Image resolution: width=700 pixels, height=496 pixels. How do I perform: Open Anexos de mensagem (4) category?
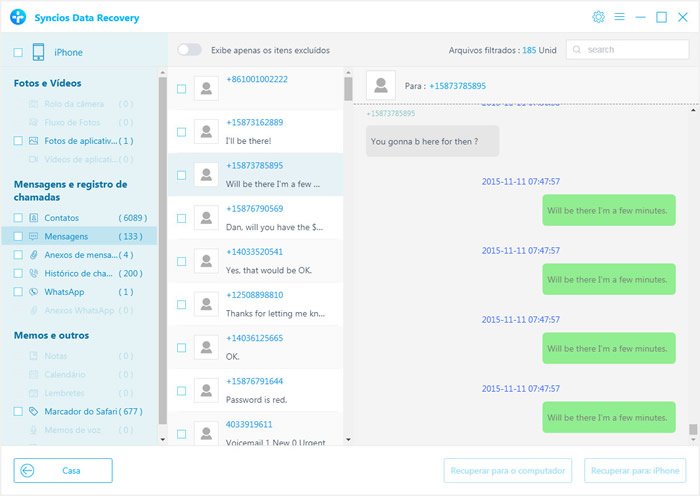pos(79,255)
